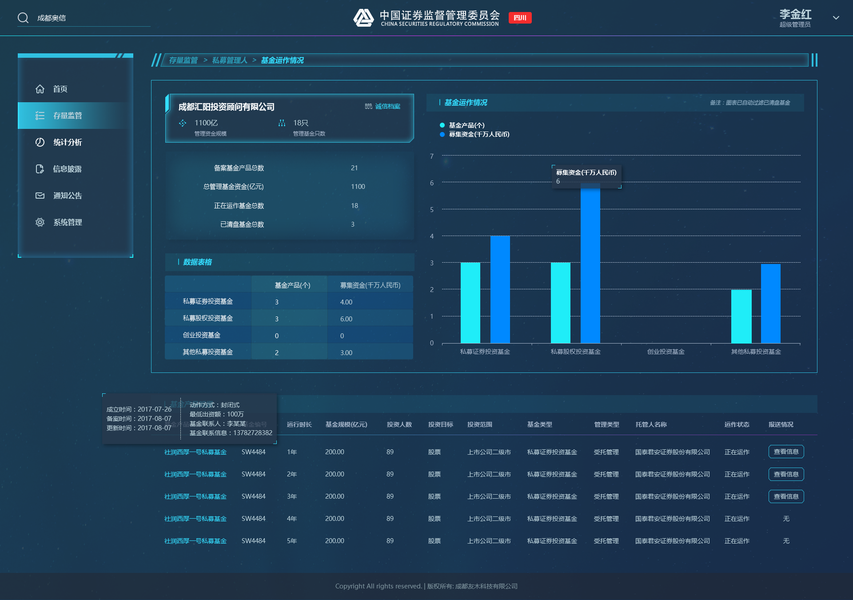Click the user name 李金红
The height and width of the screenshot is (600, 853).
pyautogui.click(x=795, y=14)
